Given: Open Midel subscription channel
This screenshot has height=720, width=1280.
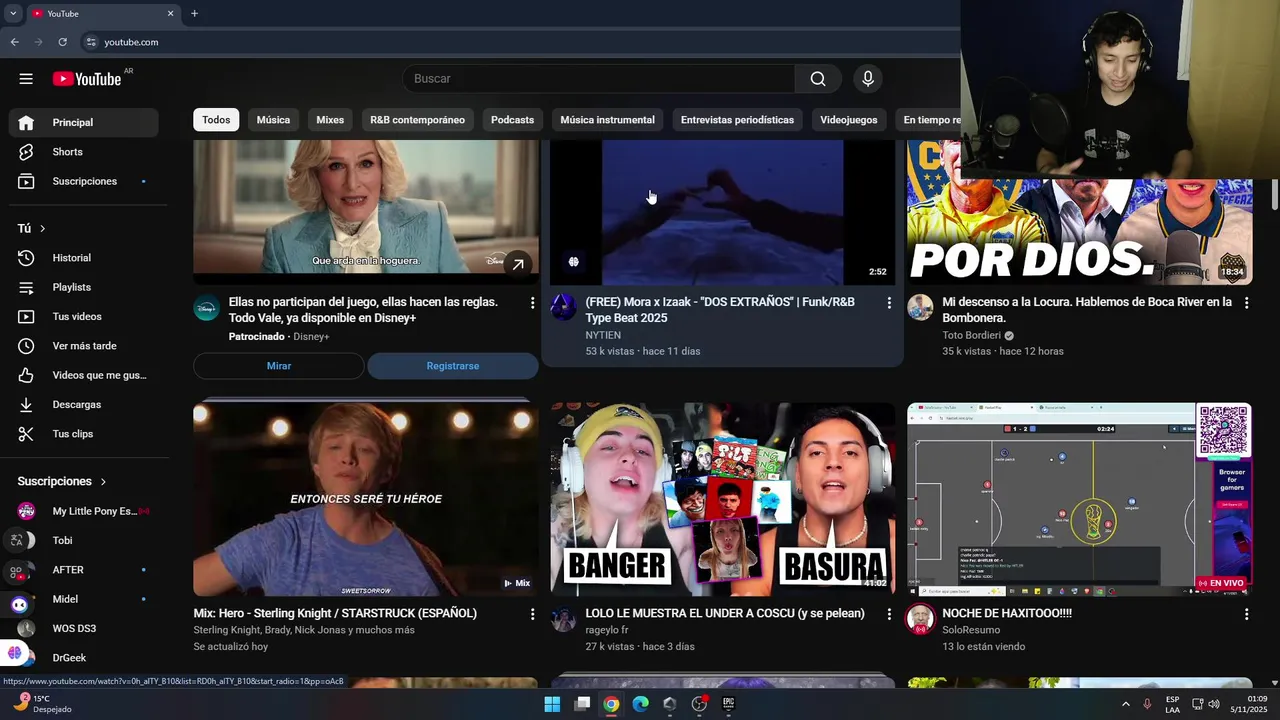Looking at the screenshot, I should point(84,599).
